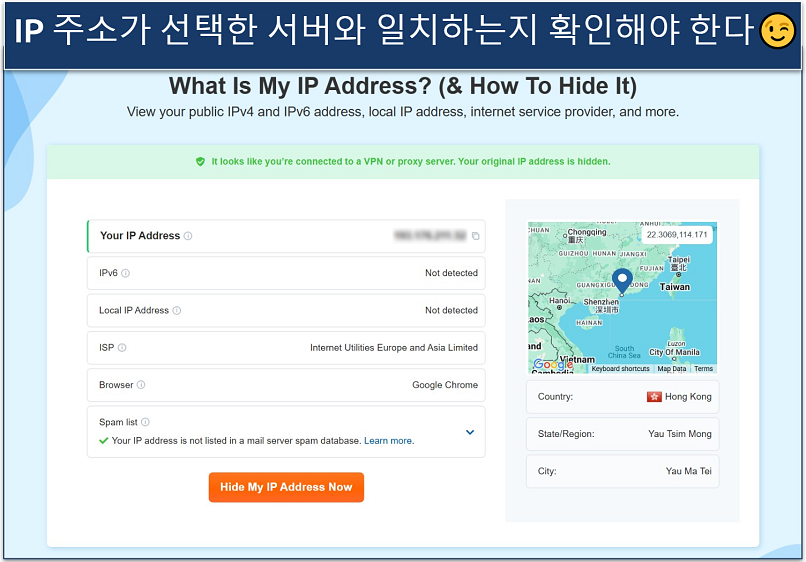This screenshot has width=806, height=562.
Task: Click the green shield VPN status icon
Action: 200,161
